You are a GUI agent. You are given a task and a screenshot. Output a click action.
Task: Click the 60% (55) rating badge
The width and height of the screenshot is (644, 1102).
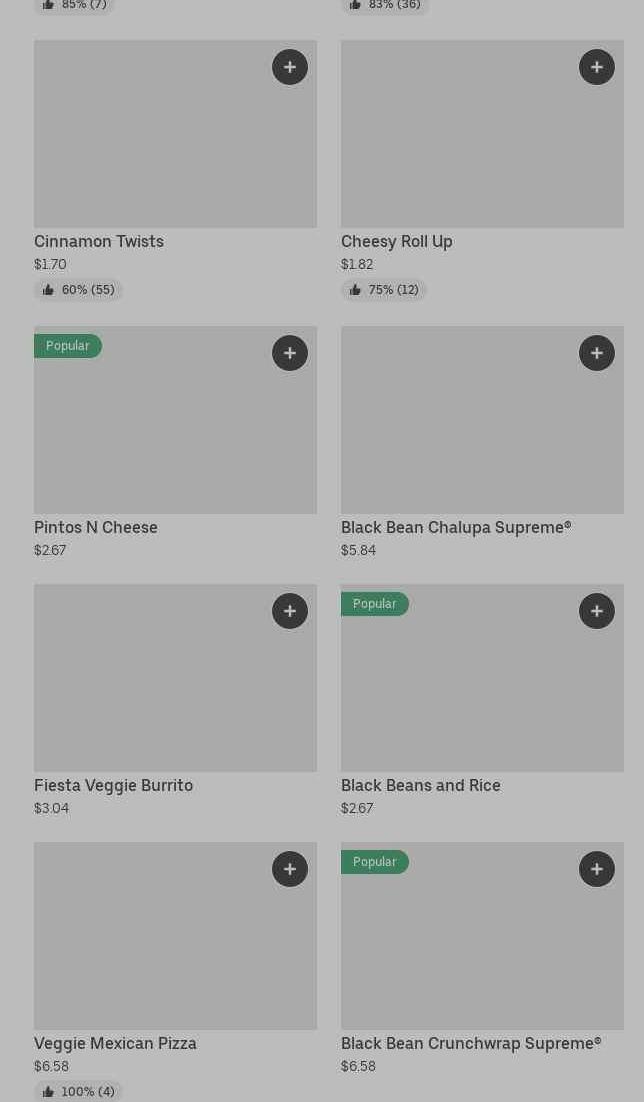coord(78,290)
